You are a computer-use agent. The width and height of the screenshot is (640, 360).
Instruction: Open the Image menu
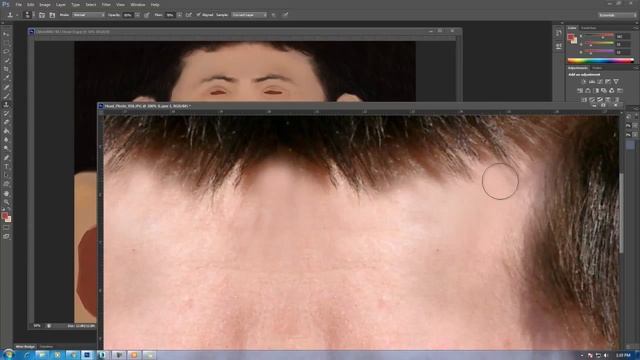point(45,4)
